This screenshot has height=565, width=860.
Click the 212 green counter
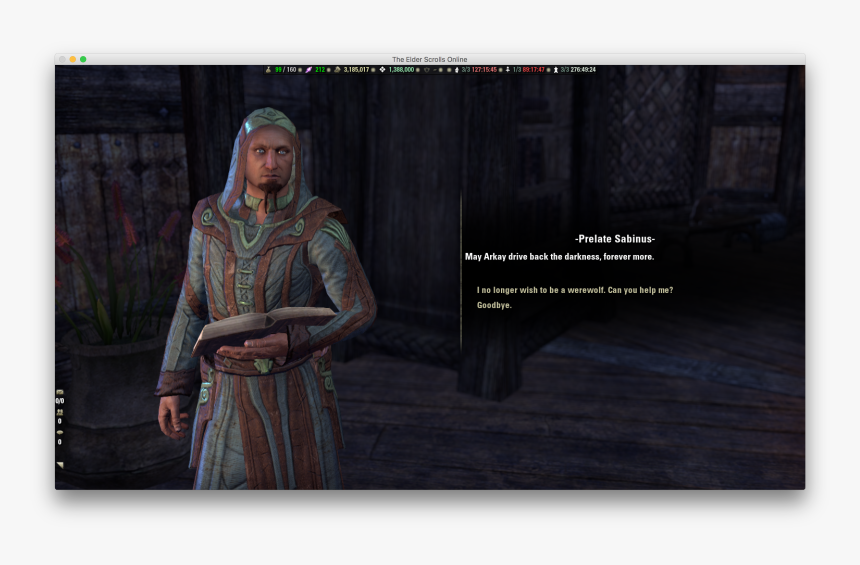tap(320, 70)
